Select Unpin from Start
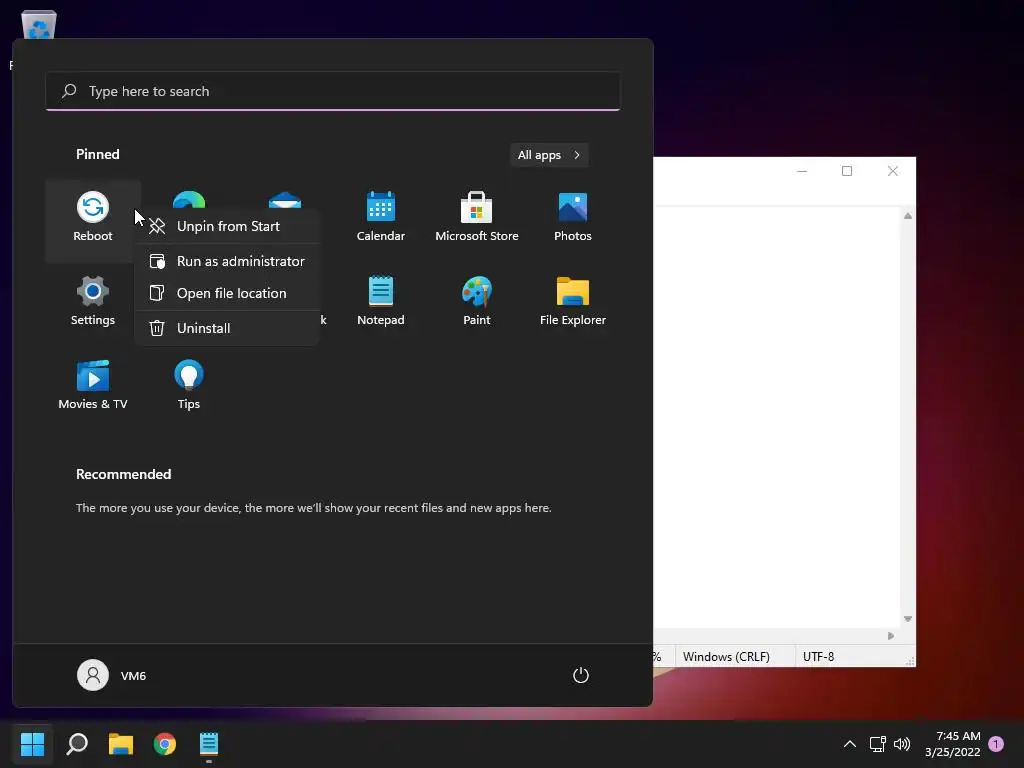This screenshot has width=1024, height=768. click(x=227, y=226)
